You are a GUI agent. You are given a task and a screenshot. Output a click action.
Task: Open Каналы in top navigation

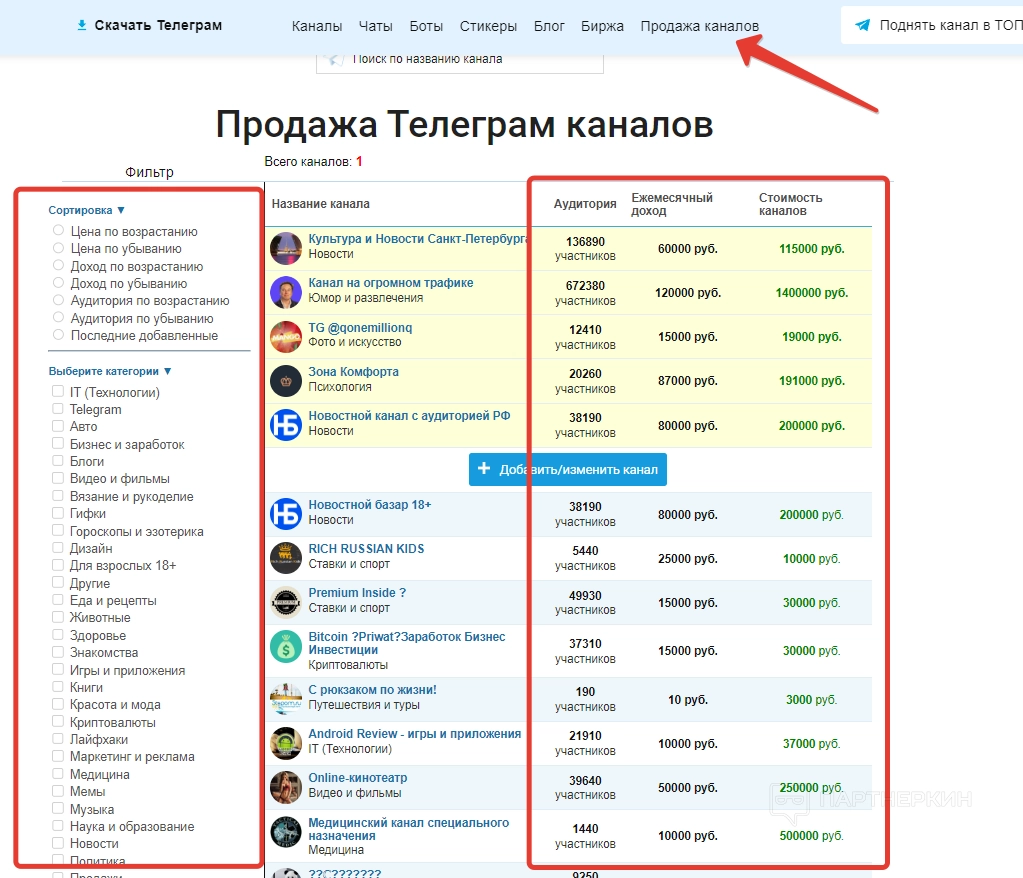(316, 26)
